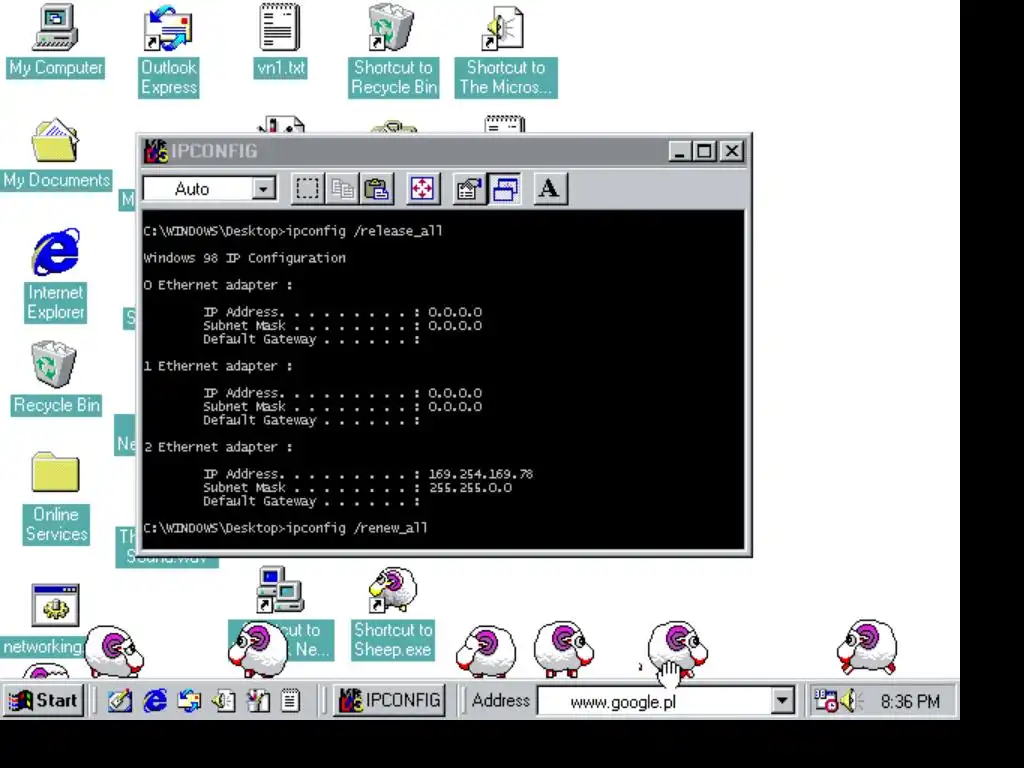Switch IPCONFIG window to full screen
The height and width of the screenshot is (768, 1024).
(423, 189)
